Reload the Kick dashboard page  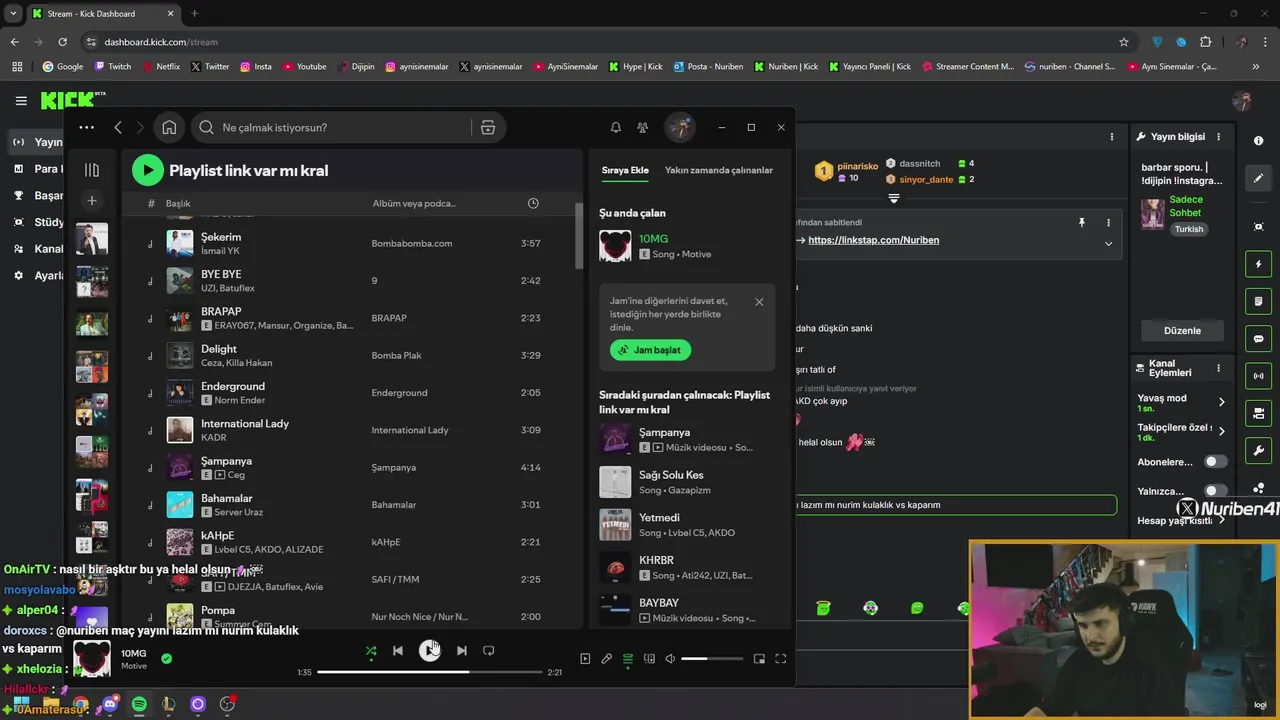point(62,42)
